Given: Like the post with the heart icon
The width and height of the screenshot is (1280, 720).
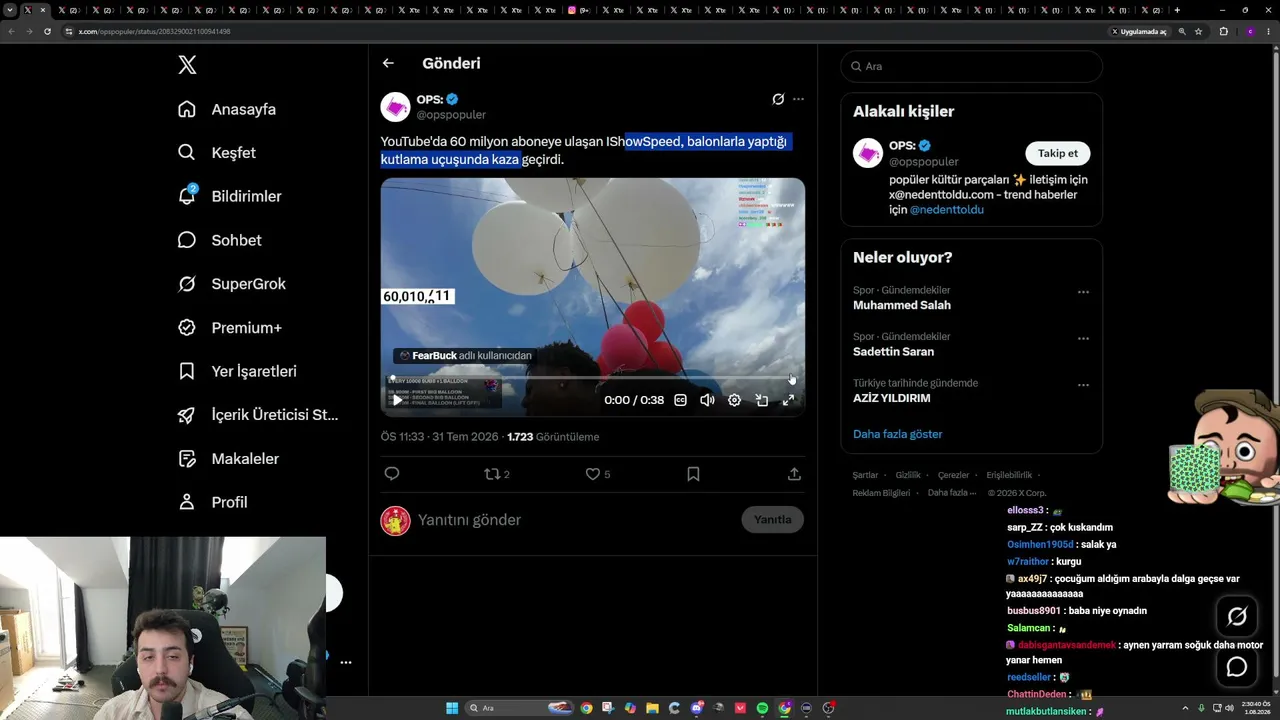Looking at the screenshot, I should [x=592, y=474].
